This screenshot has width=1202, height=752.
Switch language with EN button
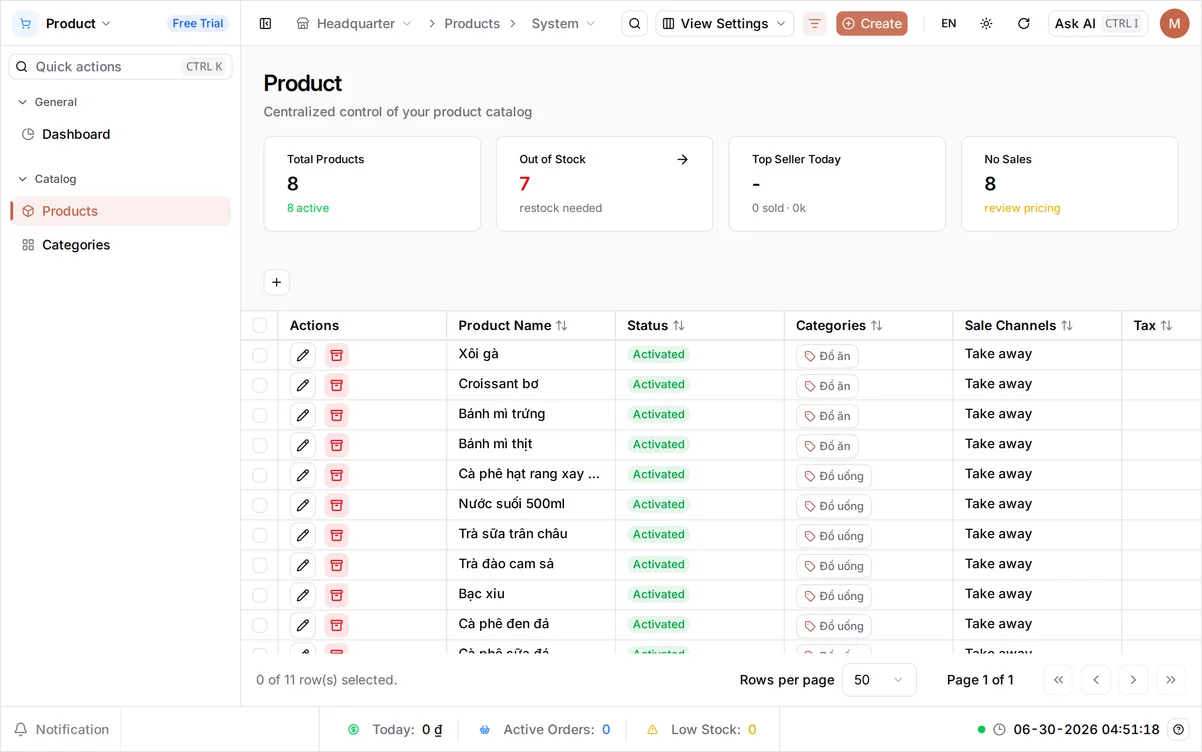point(949,23)
